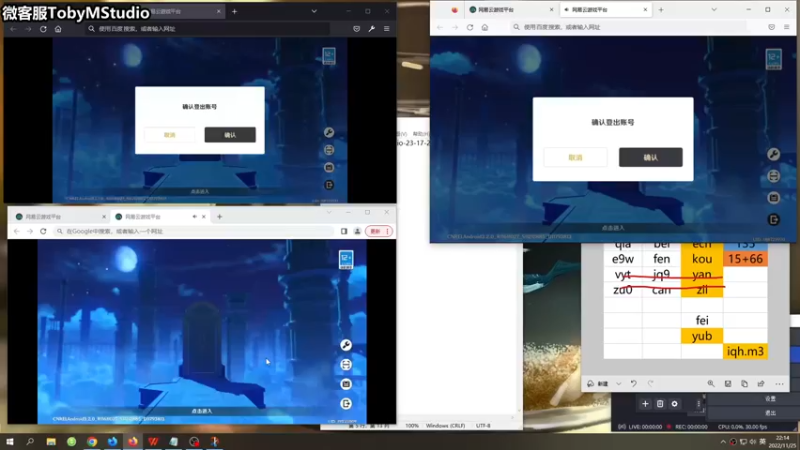
Task: Click the wrench toolbar icon in dark Firefox
Action: 371,29
